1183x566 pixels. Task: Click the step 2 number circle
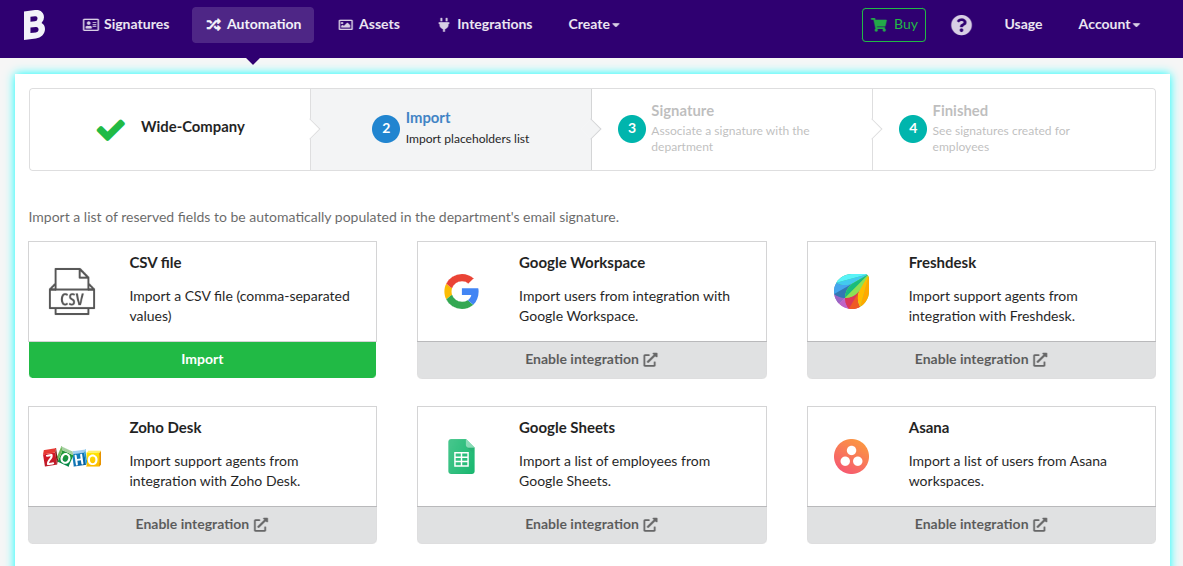386,129
